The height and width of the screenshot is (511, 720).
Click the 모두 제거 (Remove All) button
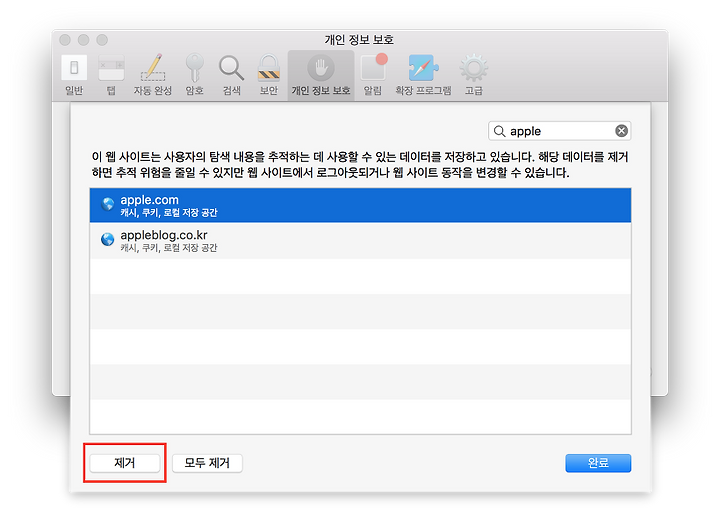pyautogui.click(x=207, y=463)
